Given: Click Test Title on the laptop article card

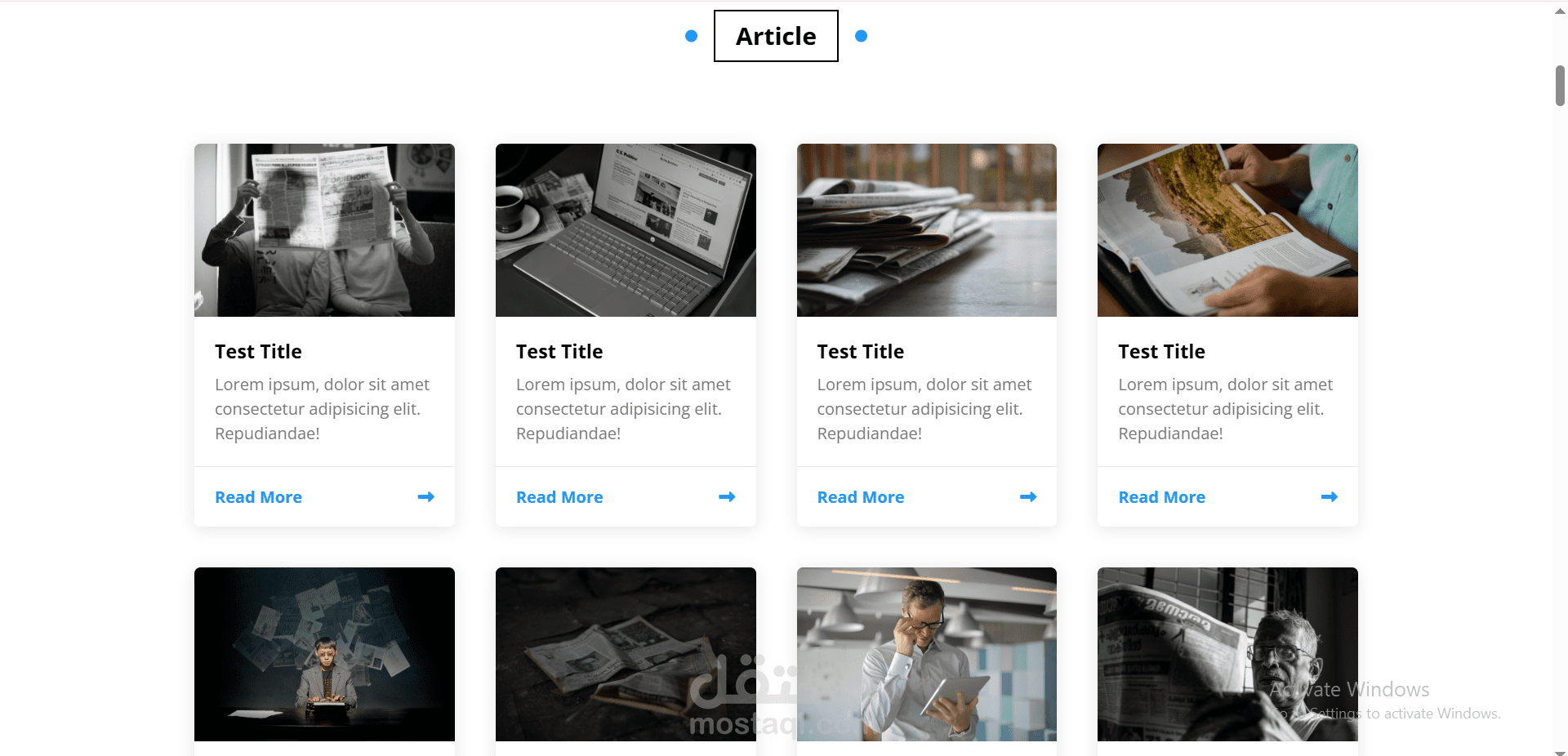Looking at the screenshot, I should [559, 352].
